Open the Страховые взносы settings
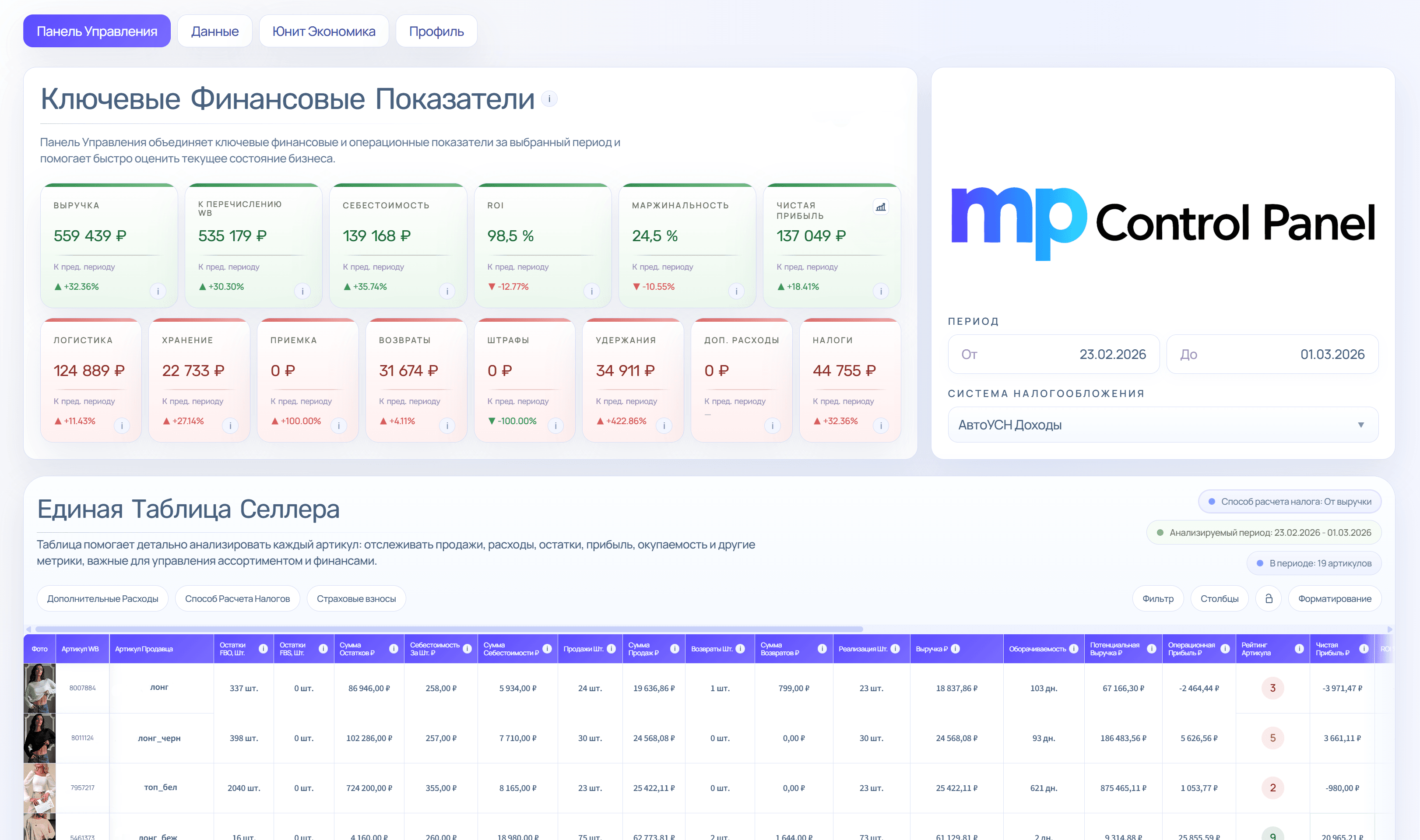The image size is (1420, 840). [356, 598]
